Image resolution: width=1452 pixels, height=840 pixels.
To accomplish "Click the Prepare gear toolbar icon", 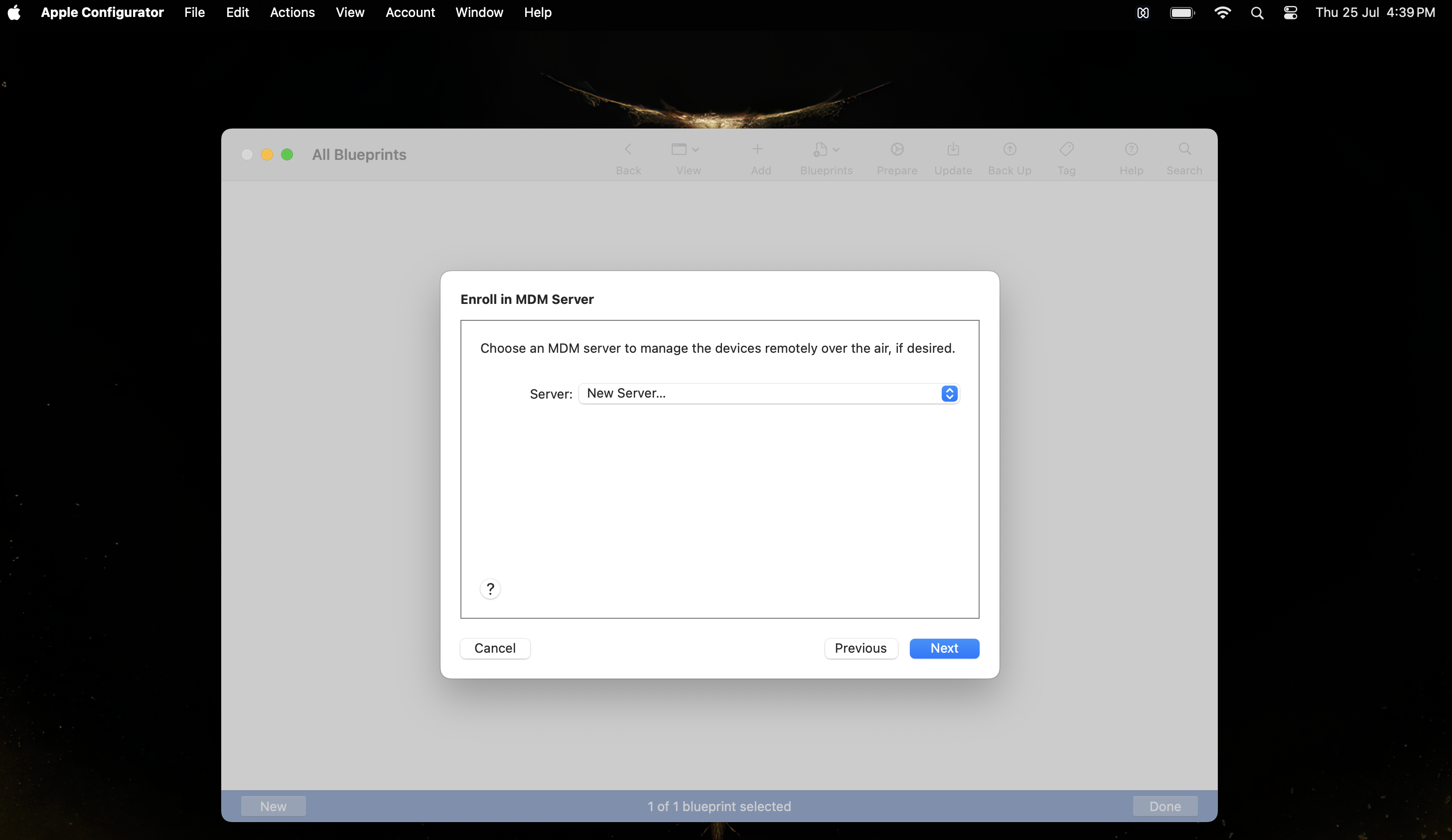I will 896,150.
